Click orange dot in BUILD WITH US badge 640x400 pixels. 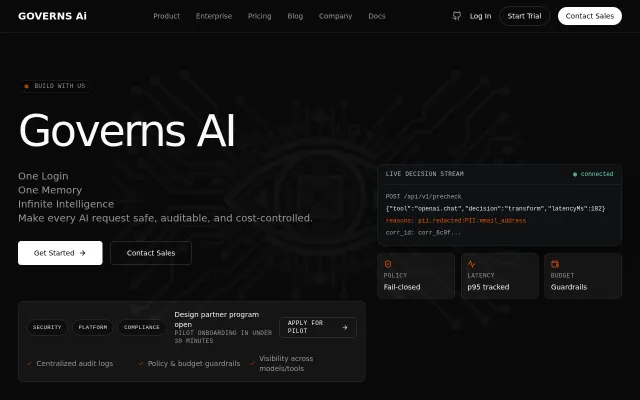click(x=27, y=86)
